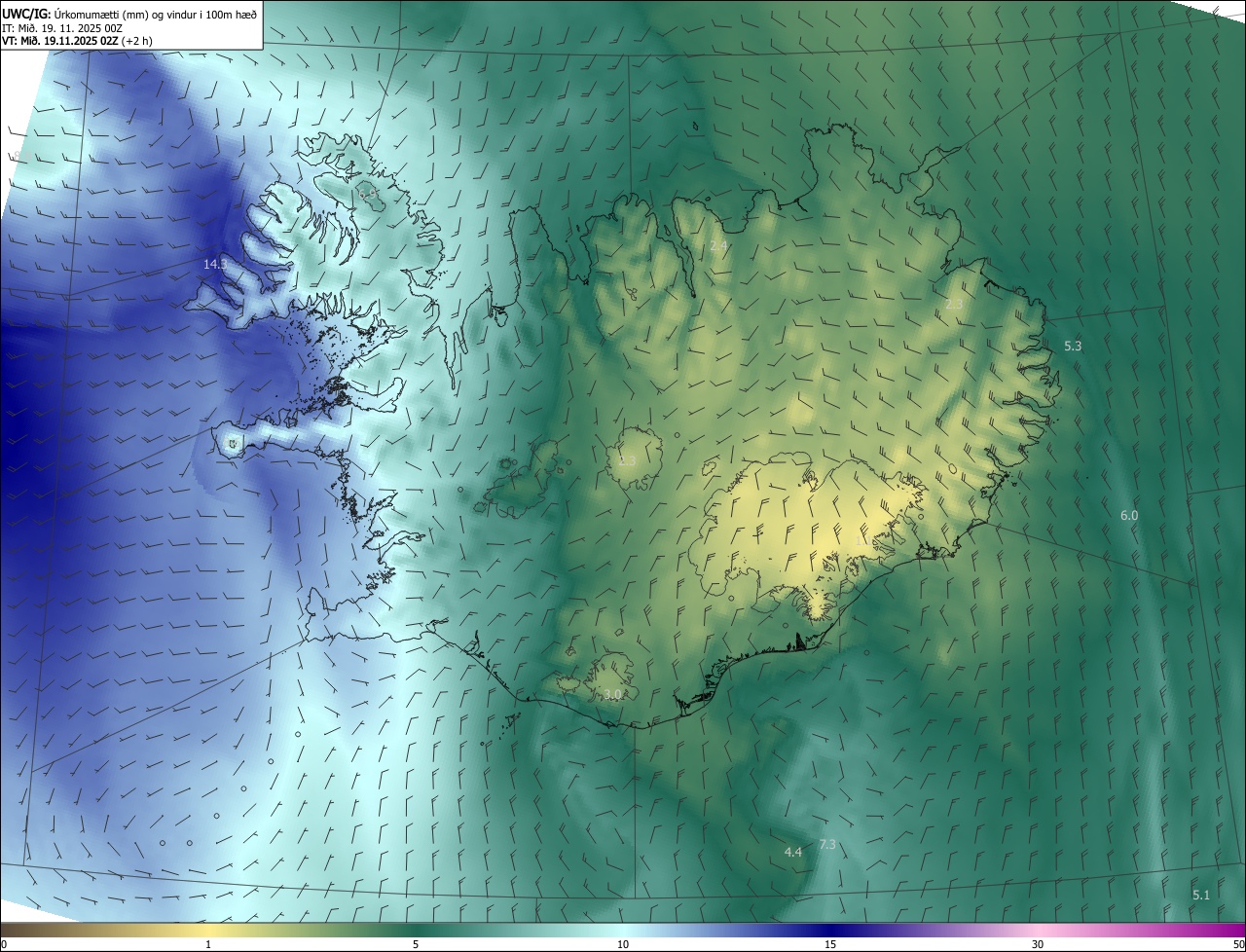Click the 6.9 value label in the Westfjords
This screenshot has height=952, width=1246.
(368, 195)
